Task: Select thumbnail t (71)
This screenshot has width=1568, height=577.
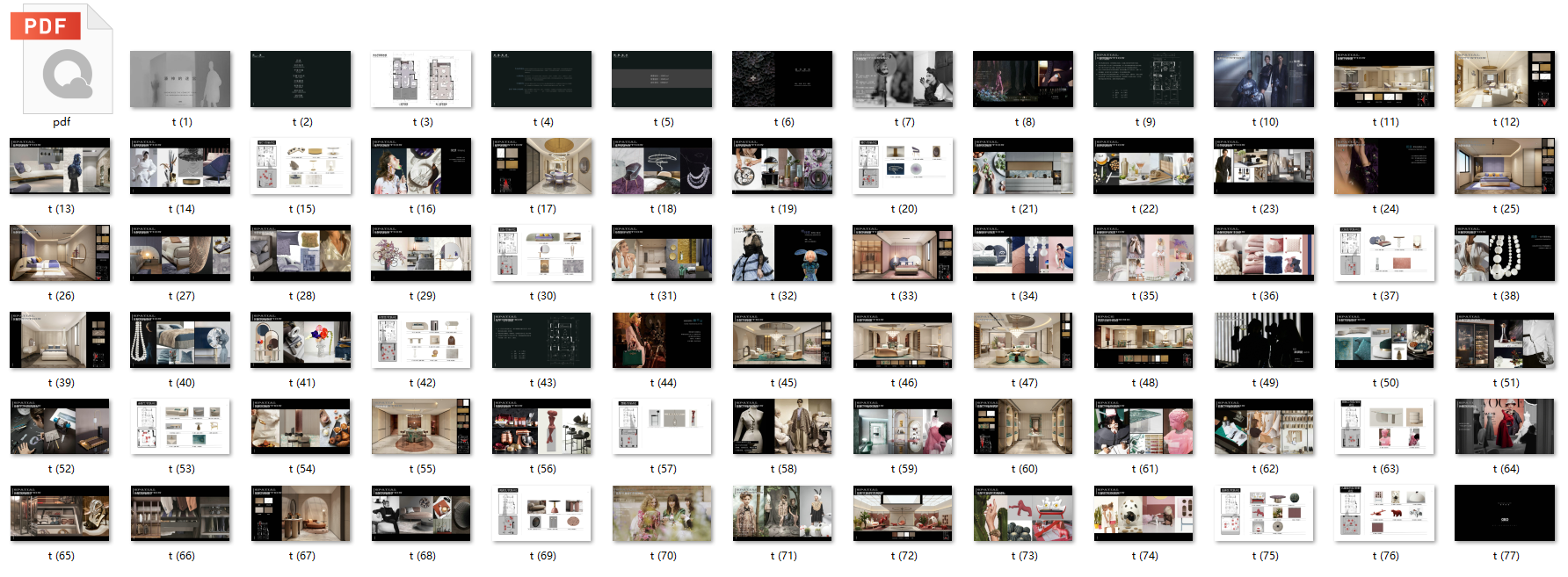Action: pyautogui.click(x=782, y=513)
